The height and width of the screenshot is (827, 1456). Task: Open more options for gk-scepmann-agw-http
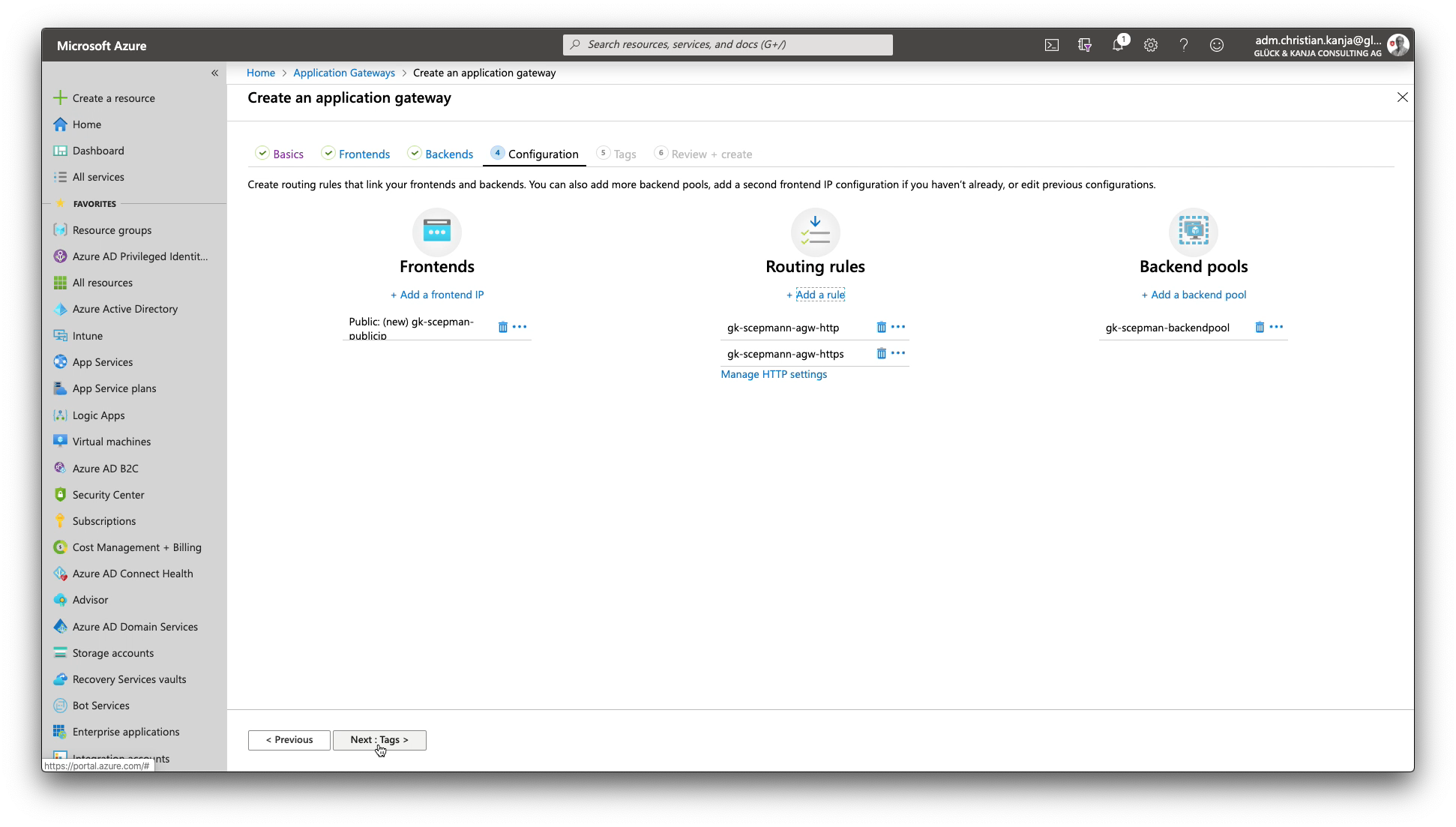[898, 327]
